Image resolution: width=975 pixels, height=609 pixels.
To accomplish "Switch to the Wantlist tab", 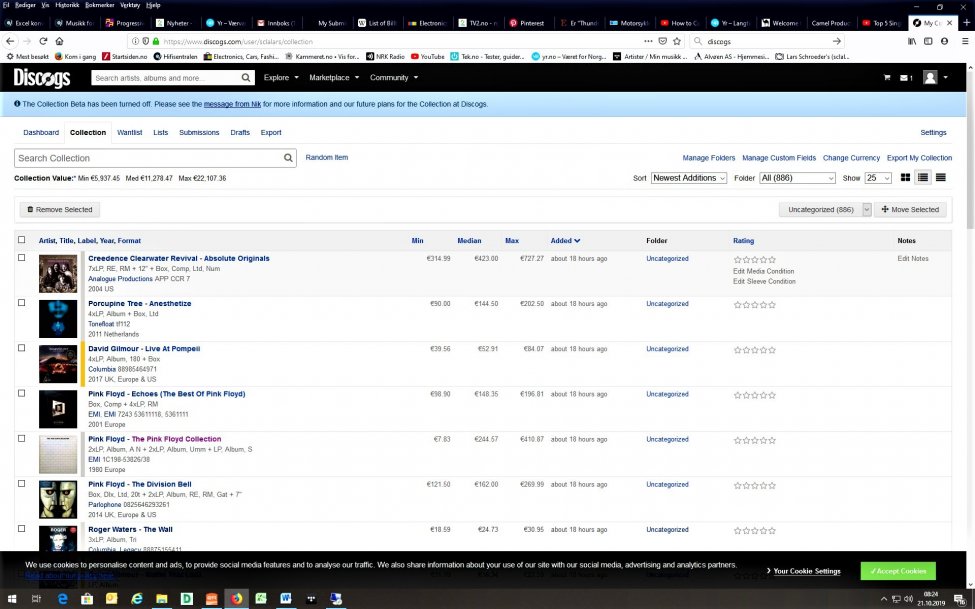I will pos(129,132).
